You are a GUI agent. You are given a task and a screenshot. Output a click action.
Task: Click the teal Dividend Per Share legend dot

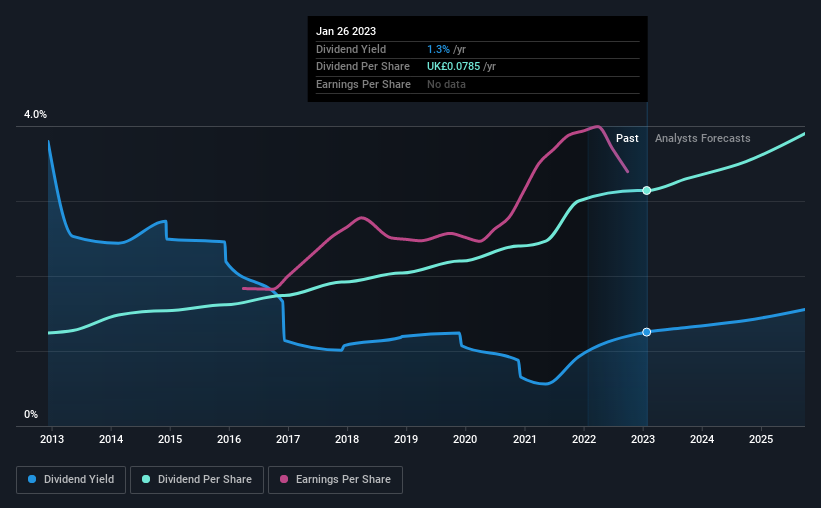tap(146, 479)
